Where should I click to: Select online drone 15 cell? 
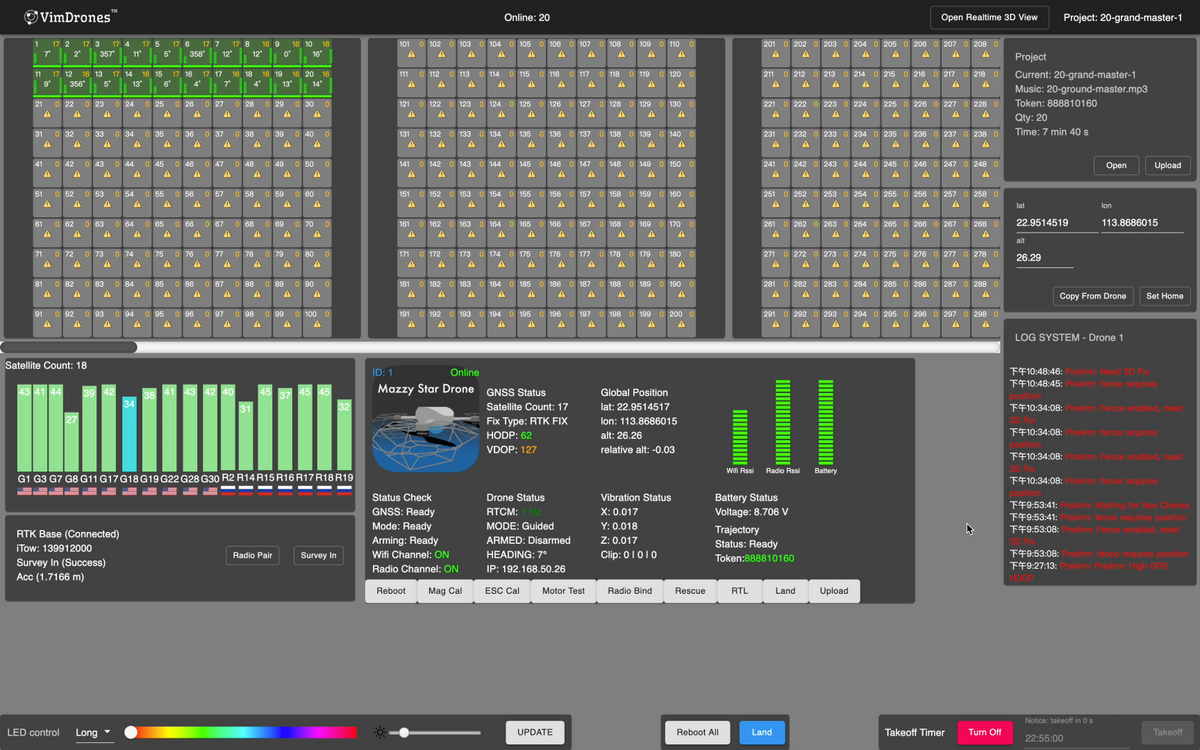tap(167, 82)
